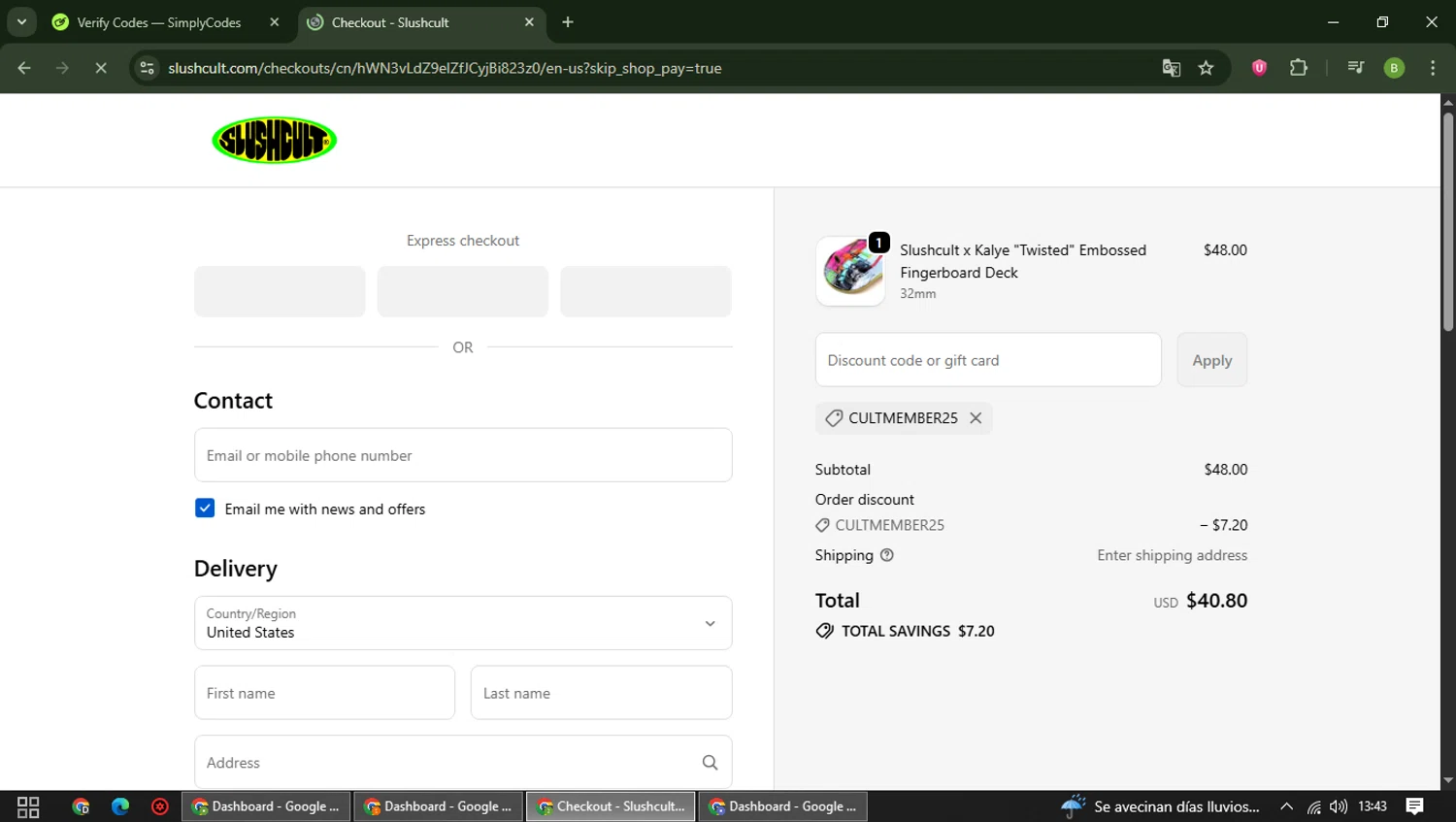
Task: Click the Address field
Action: point(463,763)
